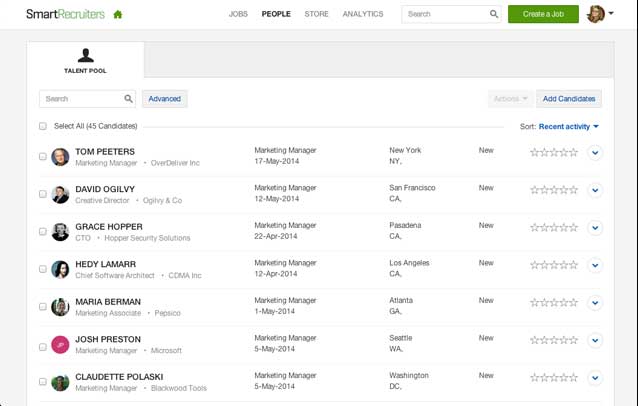This screenshot has height=406, width=638.
Task: Open the user profile avatar in header
Action: pyautogui.click(x=596, y=14)
